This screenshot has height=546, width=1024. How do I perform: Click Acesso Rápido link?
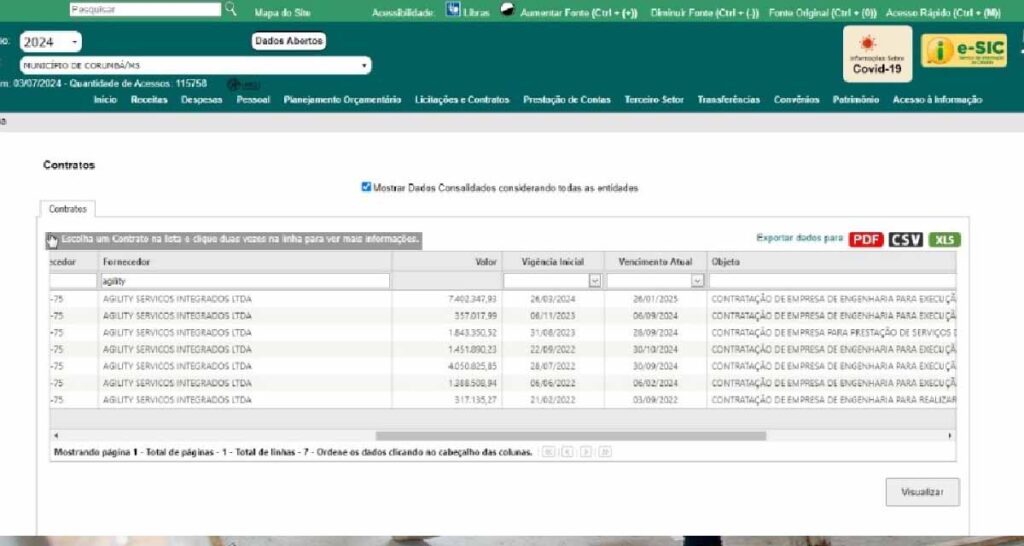pos(943,13)
